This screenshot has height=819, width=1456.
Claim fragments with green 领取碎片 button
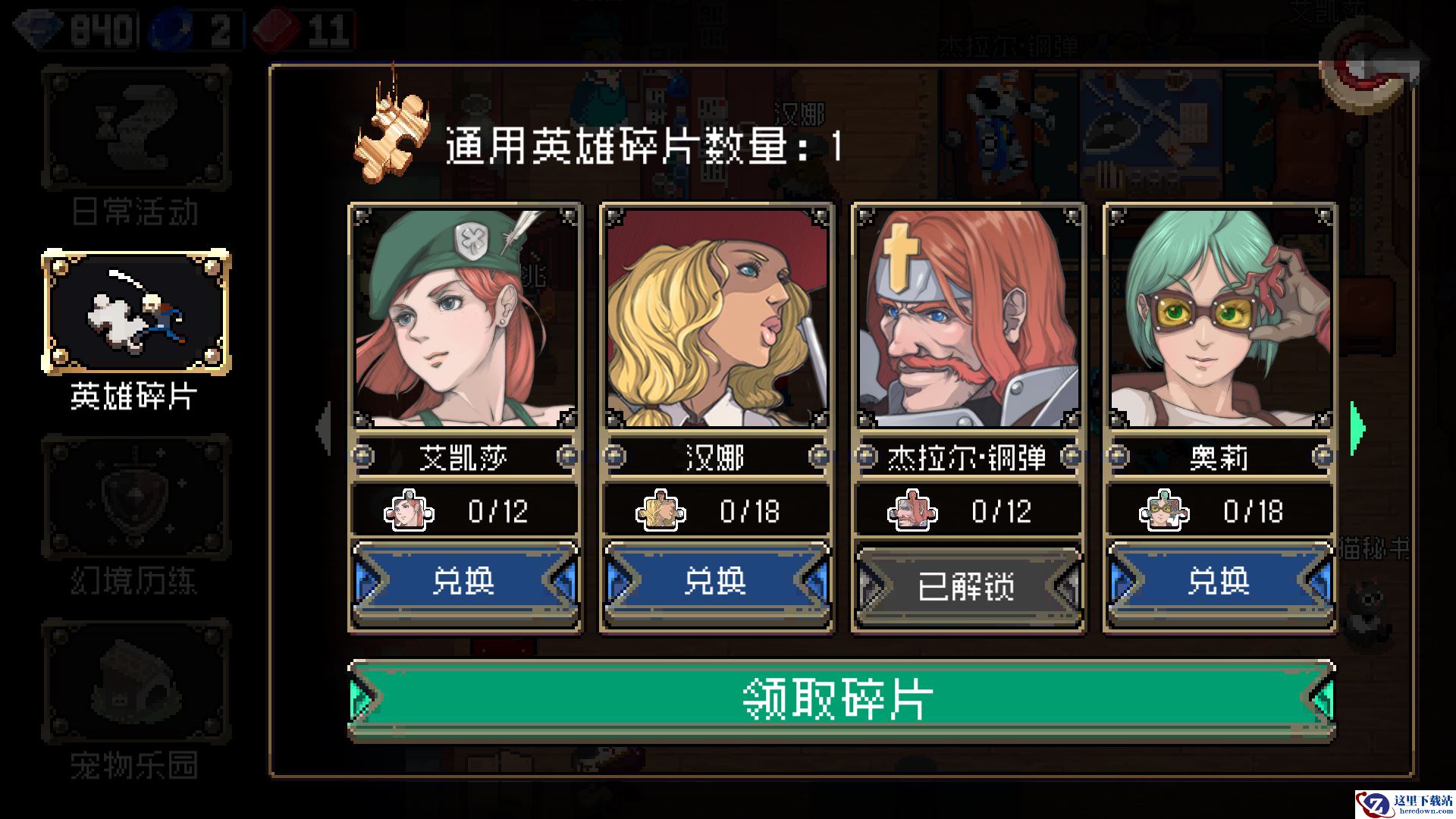(842, 700)
